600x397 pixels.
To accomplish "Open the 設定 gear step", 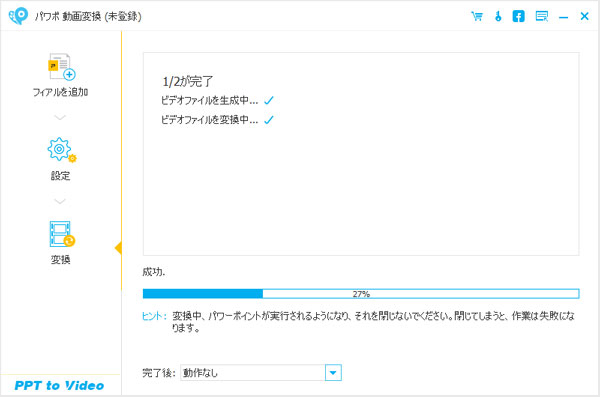I will tap(61, 150).
